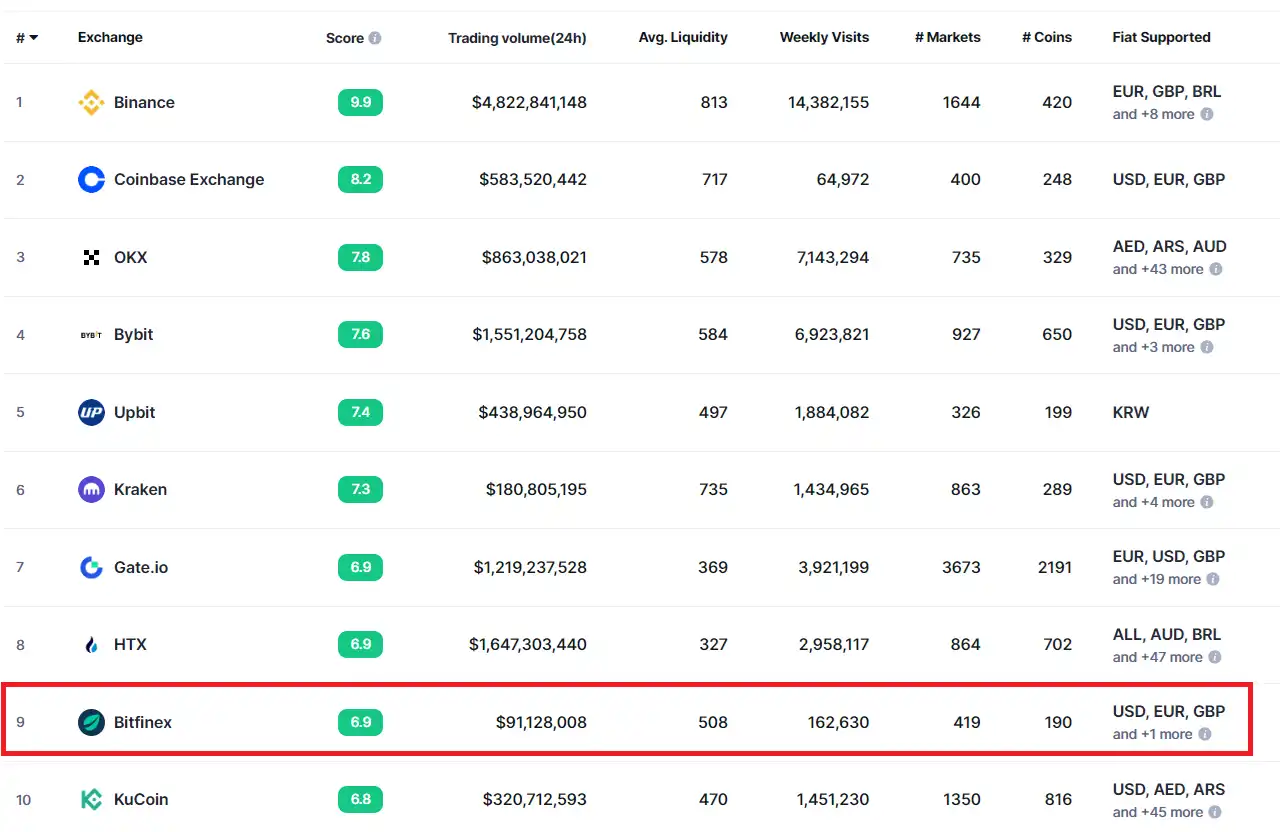The height and width of the screenshot is (832, 1280).
Task: Sort by # Markets header
Action: pyautogui.click(x=948, y=37)
